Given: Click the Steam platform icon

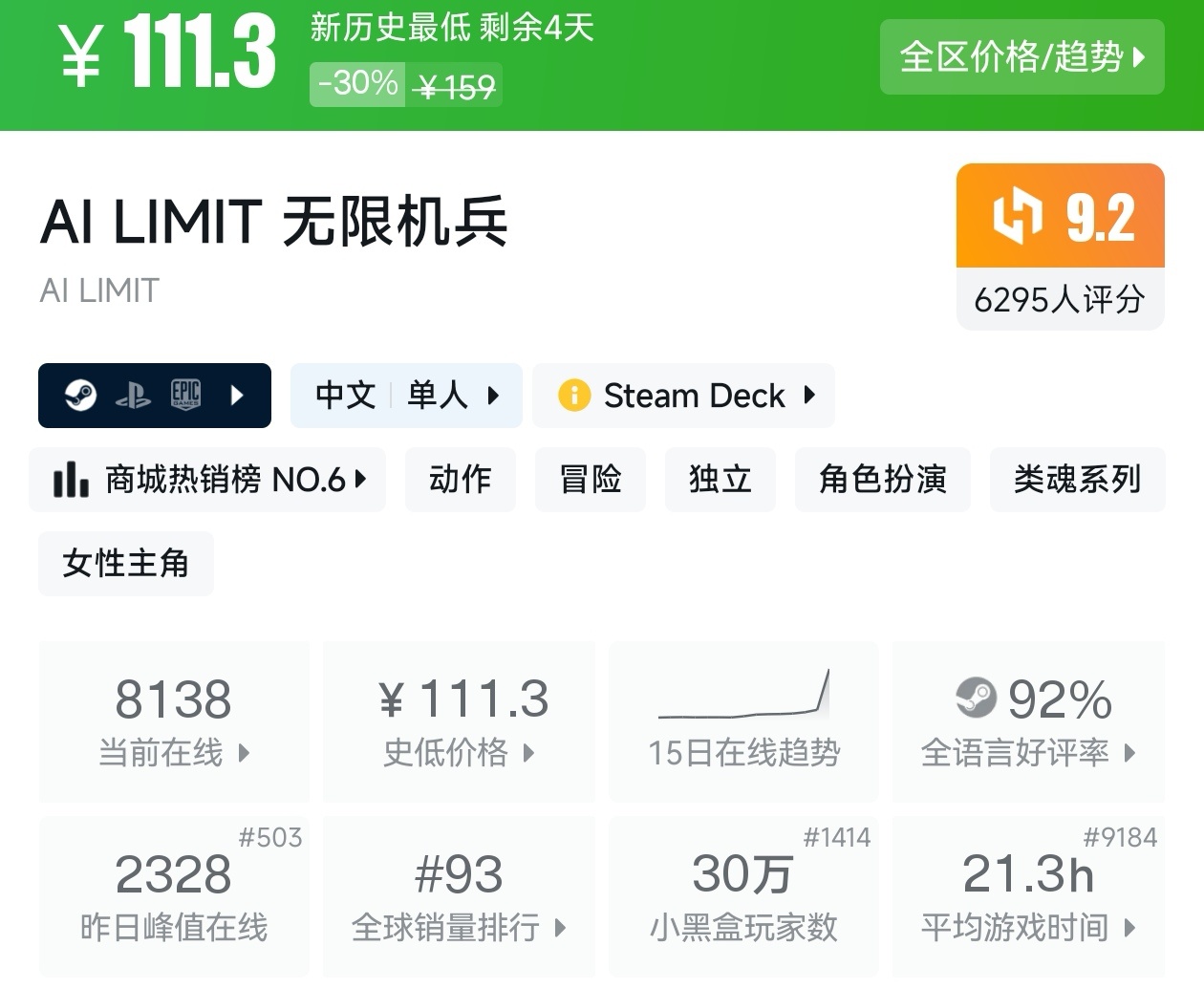Looking at the screenshot, I should click(81, 395).
